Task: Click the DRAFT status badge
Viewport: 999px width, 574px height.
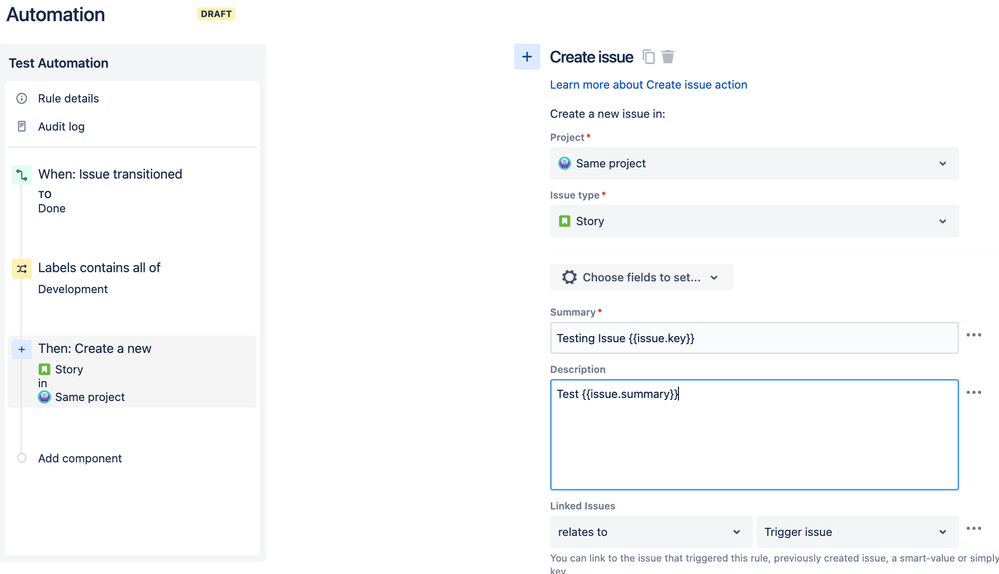Action: [x=216, y=14]
